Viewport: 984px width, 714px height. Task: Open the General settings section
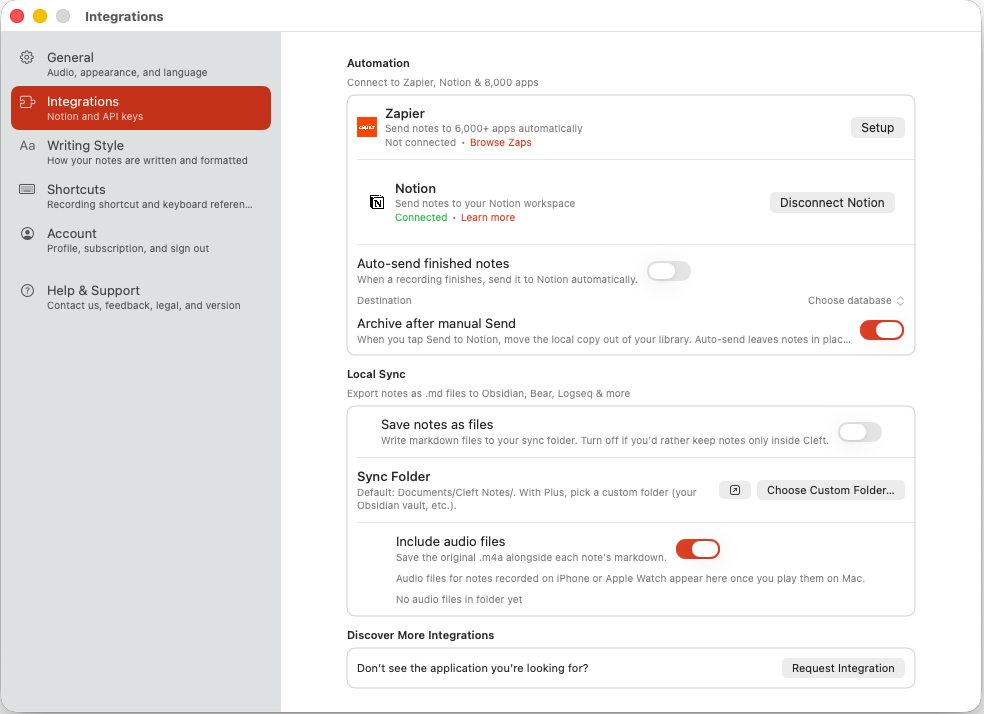click(x=141, y=64)
